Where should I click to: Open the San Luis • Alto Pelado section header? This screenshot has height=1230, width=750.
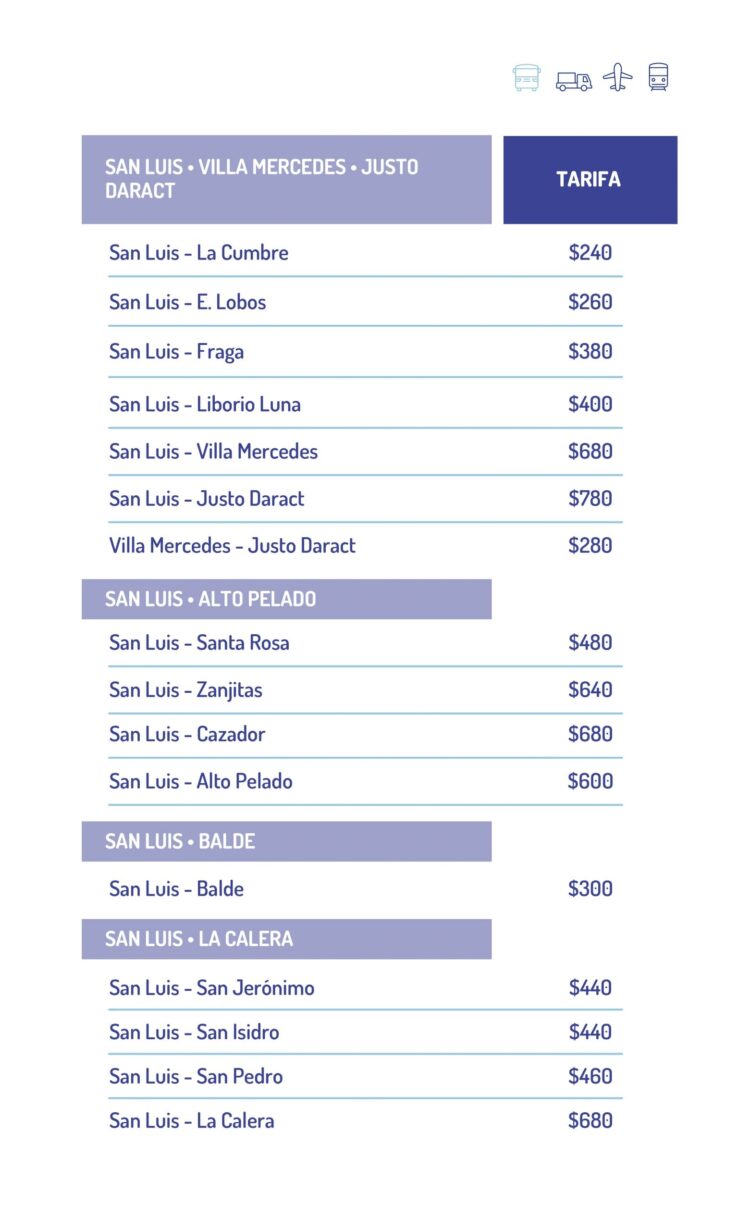(286, 599)
